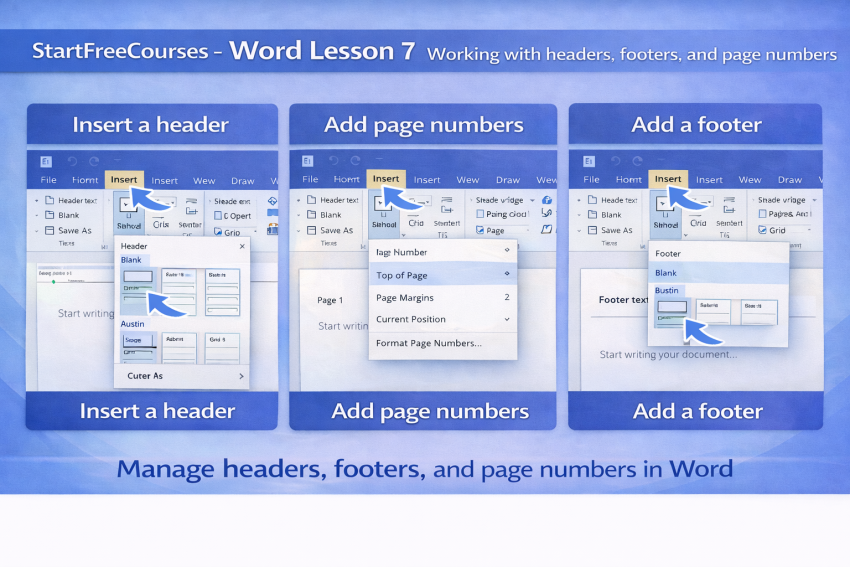Click the Footer text label in the footer document
Screen dimensions: 850x567
pos(623,300)
